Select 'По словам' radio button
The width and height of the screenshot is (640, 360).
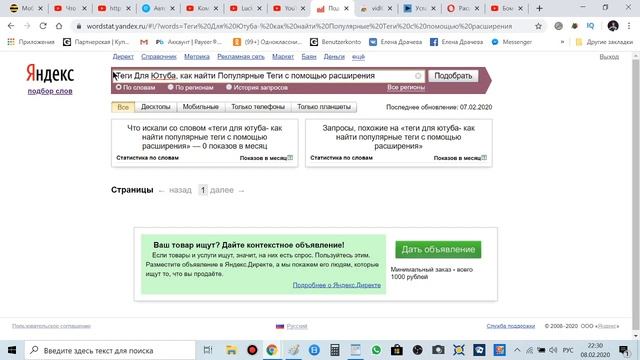[x=119, y=87]
